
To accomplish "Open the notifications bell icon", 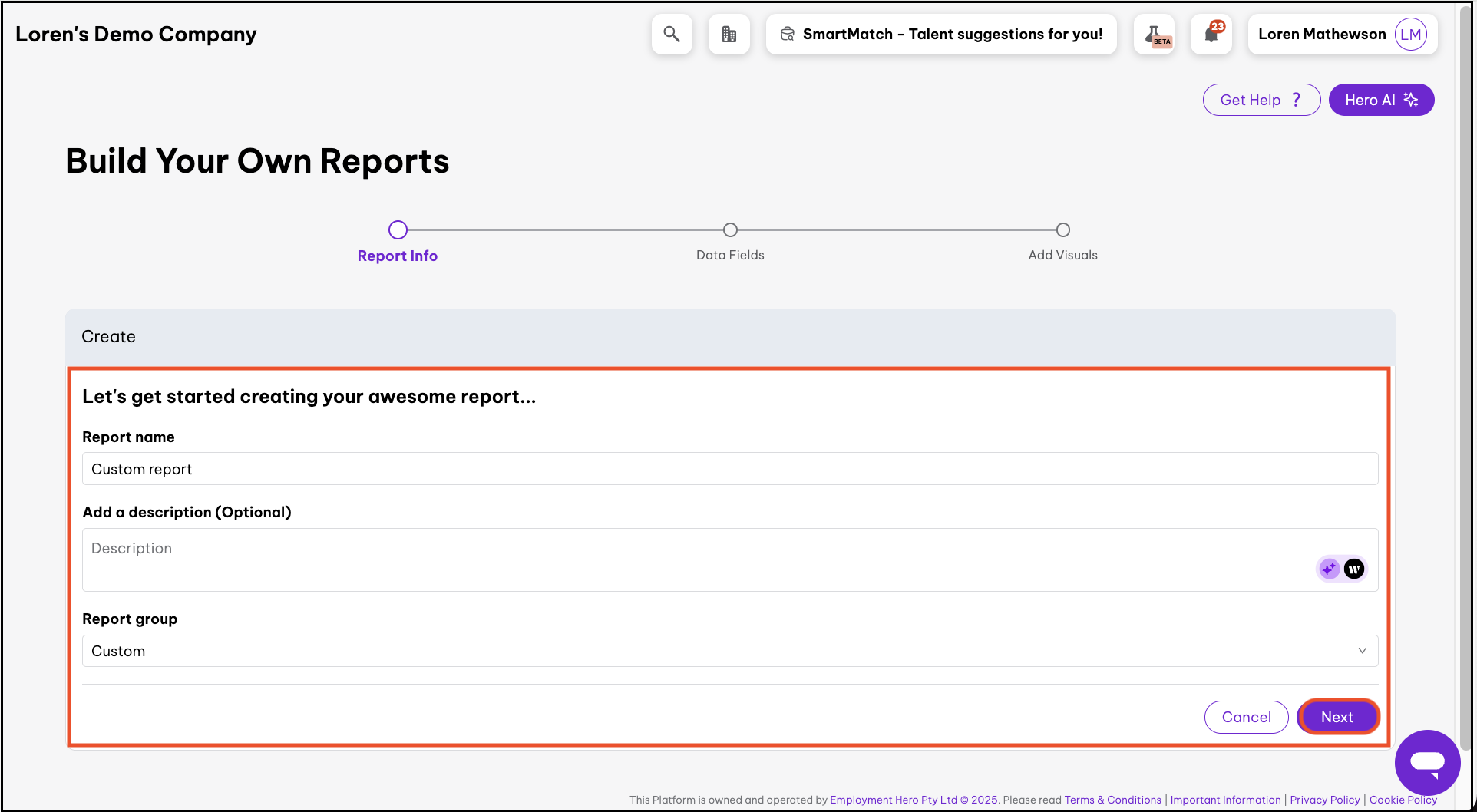I will [x=1211, y=35].
